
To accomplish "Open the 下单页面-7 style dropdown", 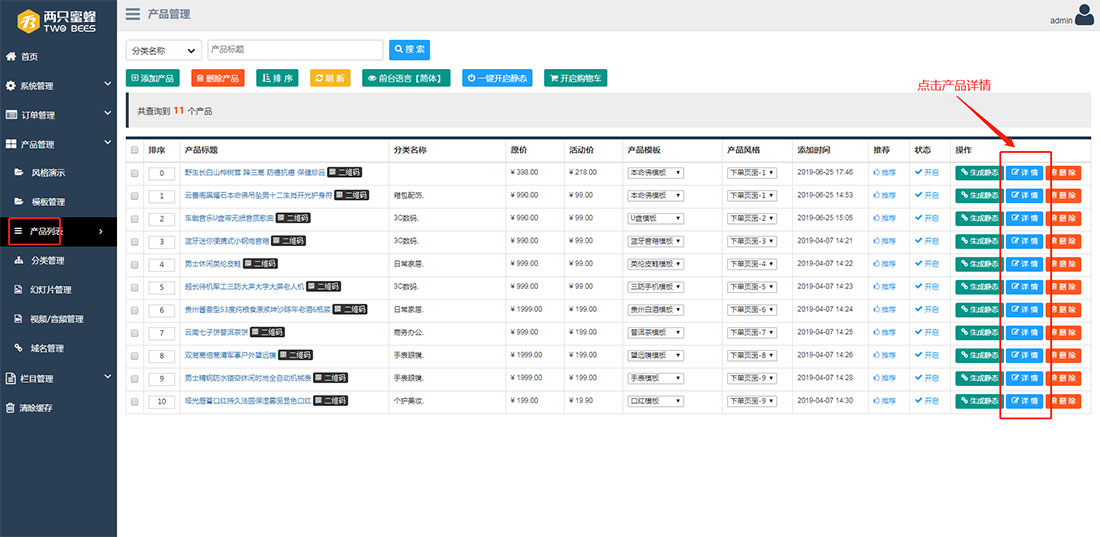I will tap(751, 333).
